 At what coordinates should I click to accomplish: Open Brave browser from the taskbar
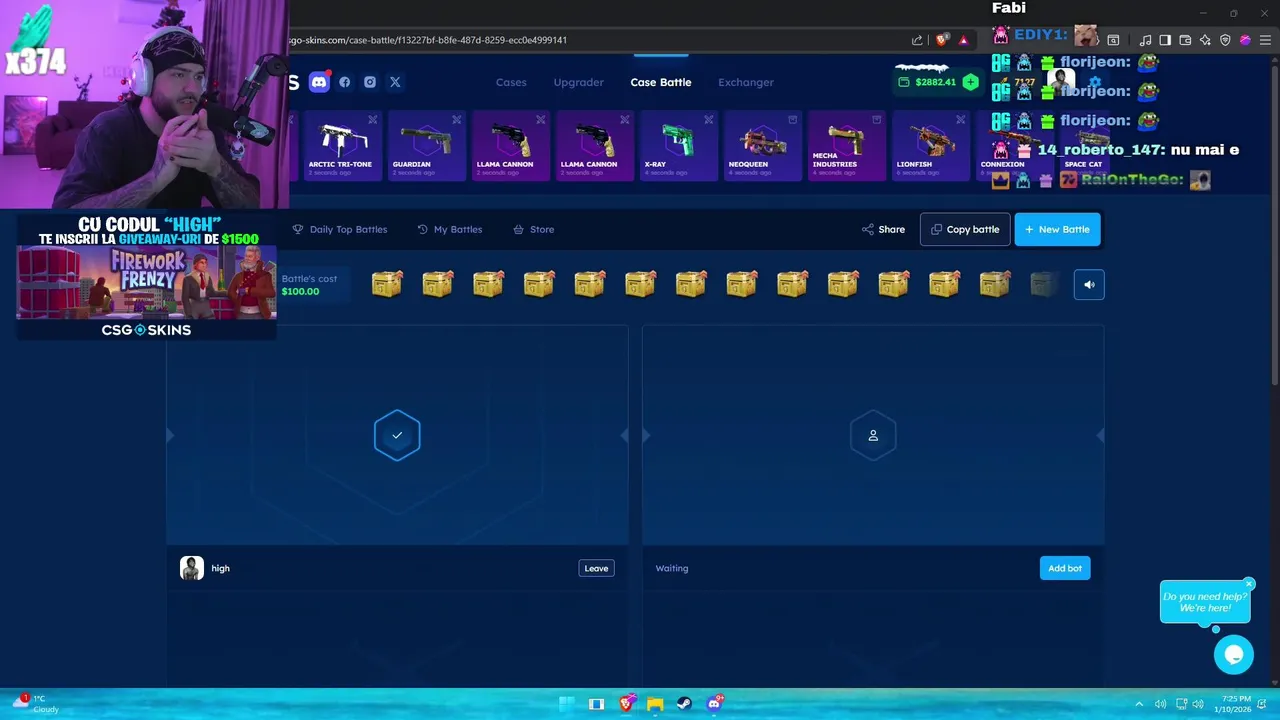point(626,704)
